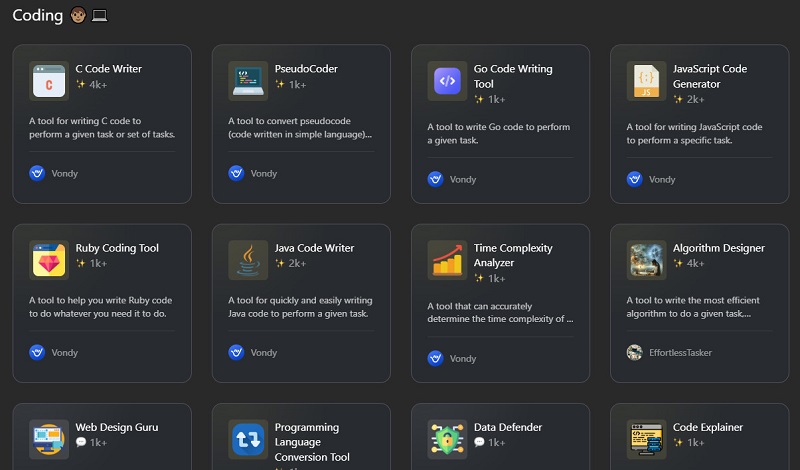Click the Coding section heading
This screenshot has width=800, height=470.
(37, 16)
